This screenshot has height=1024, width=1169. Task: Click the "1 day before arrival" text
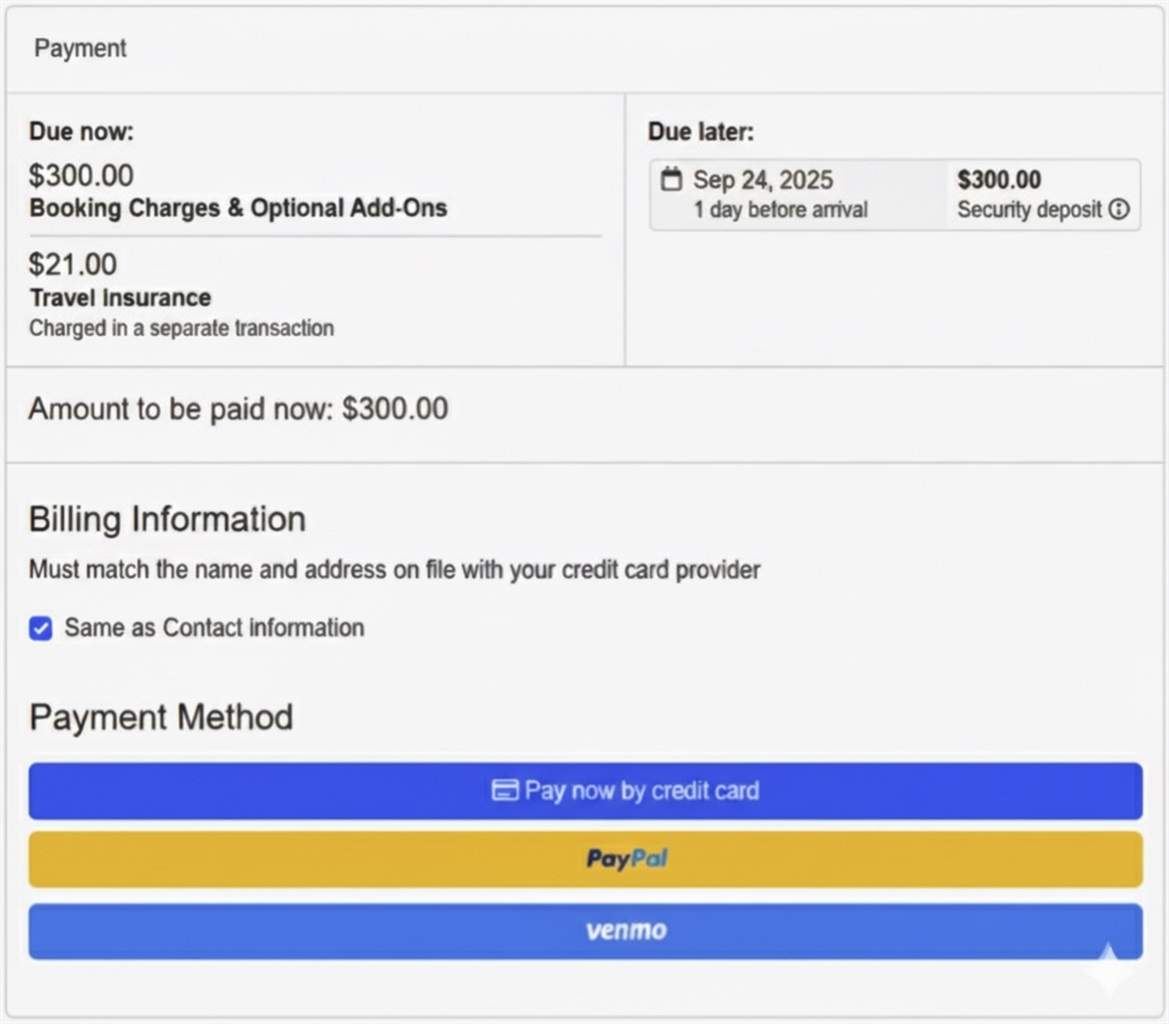780,210
